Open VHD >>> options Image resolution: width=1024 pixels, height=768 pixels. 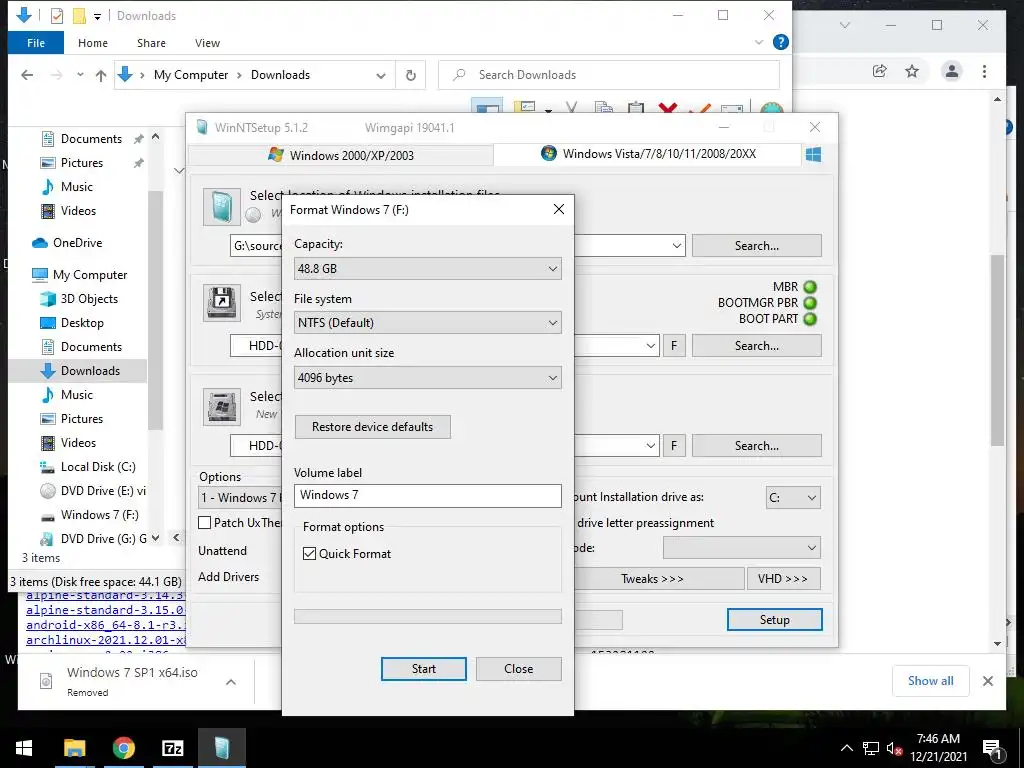(783, 579)
